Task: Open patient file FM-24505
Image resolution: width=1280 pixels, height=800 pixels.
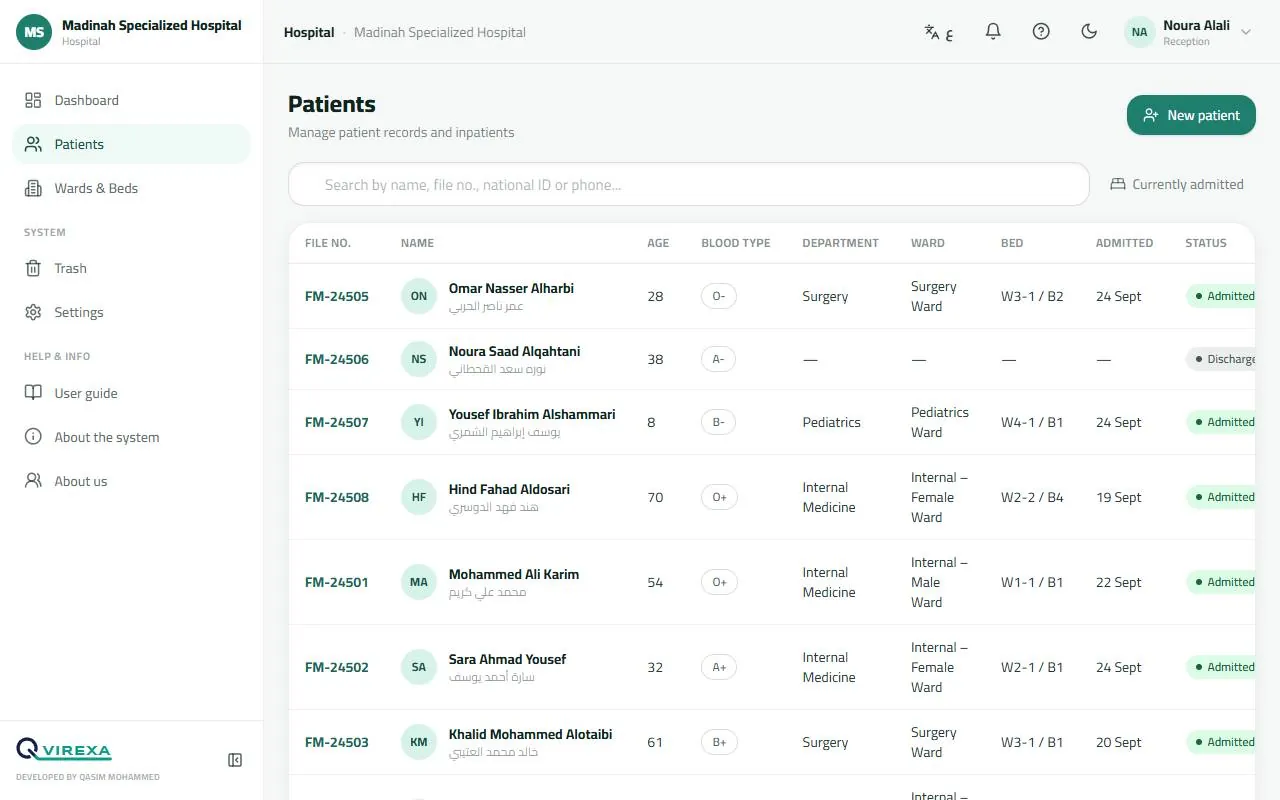Action: [337, 296]
